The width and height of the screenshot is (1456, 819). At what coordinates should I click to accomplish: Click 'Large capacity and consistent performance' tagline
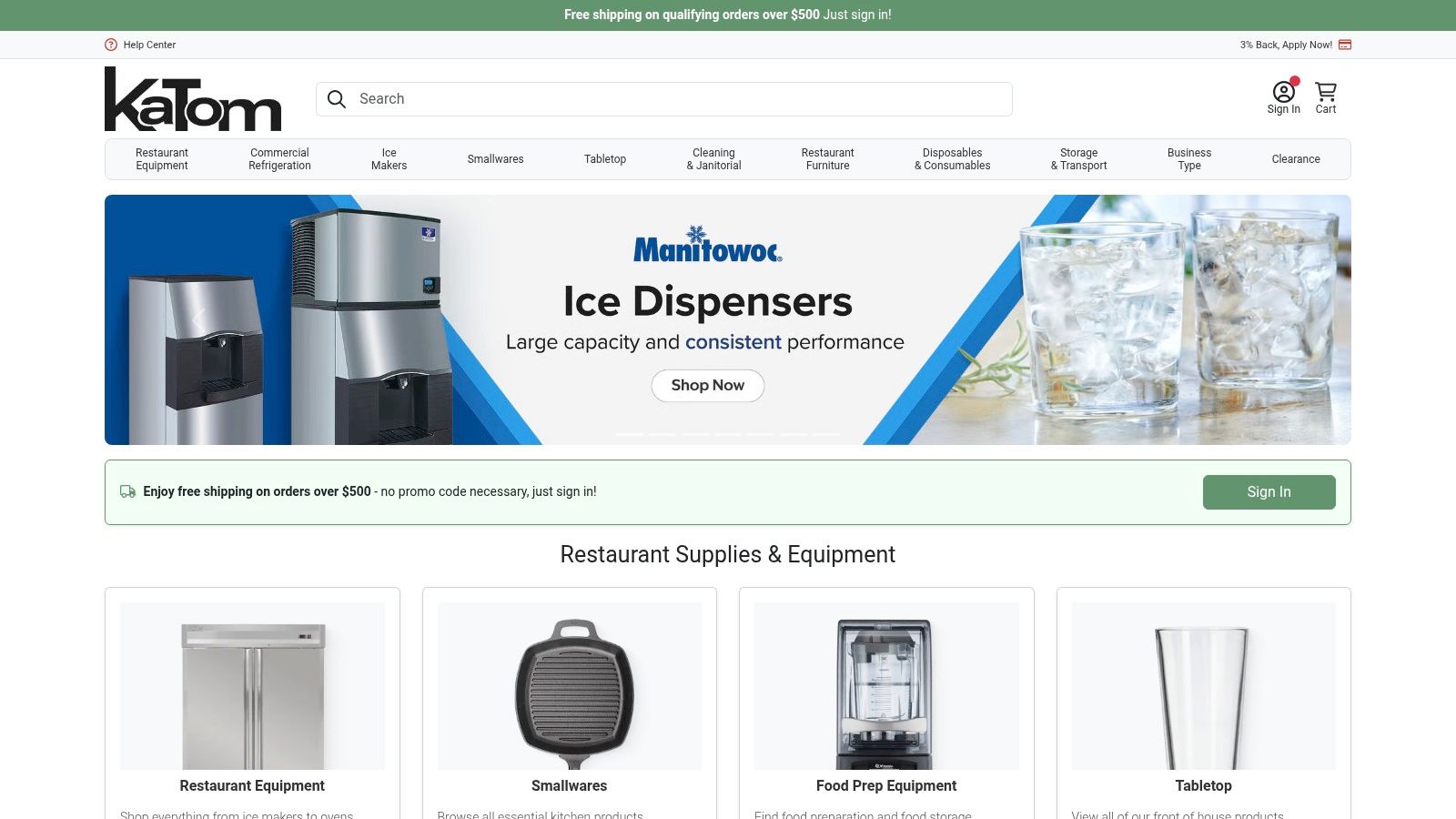coord(705,342)
